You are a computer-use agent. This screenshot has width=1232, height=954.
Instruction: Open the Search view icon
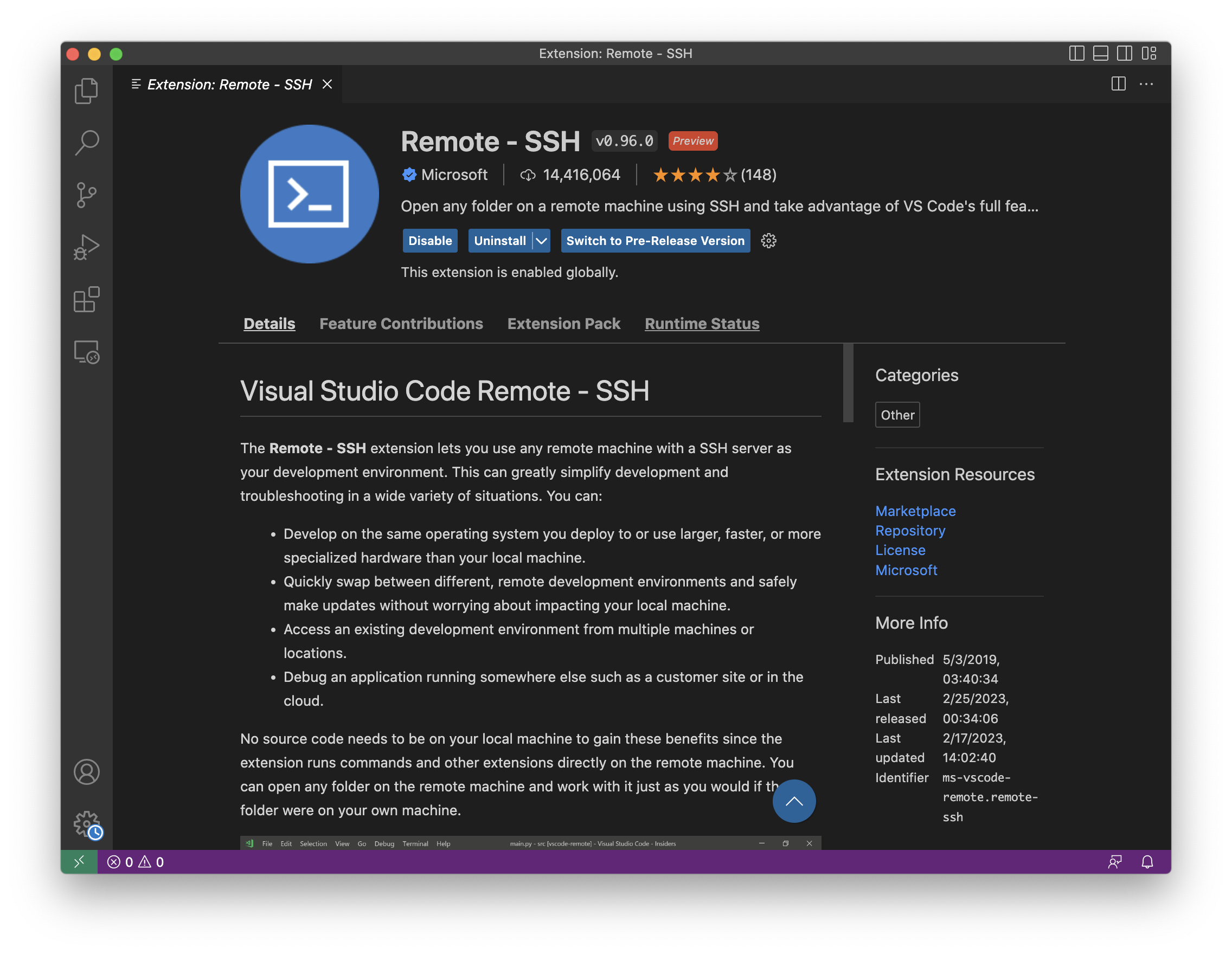[x=86, y=143]
